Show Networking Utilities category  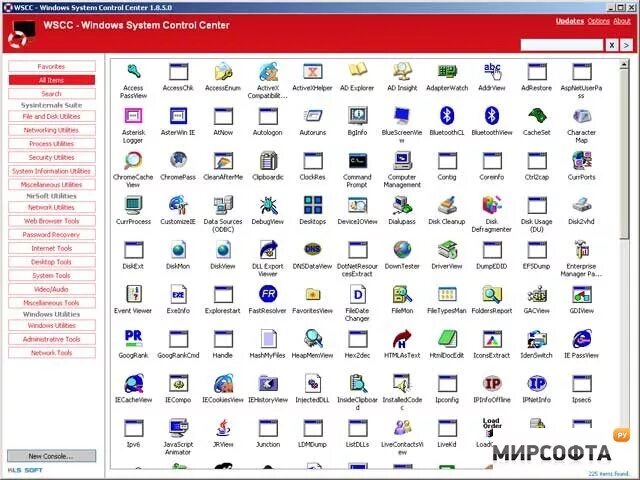click(52, 130)
